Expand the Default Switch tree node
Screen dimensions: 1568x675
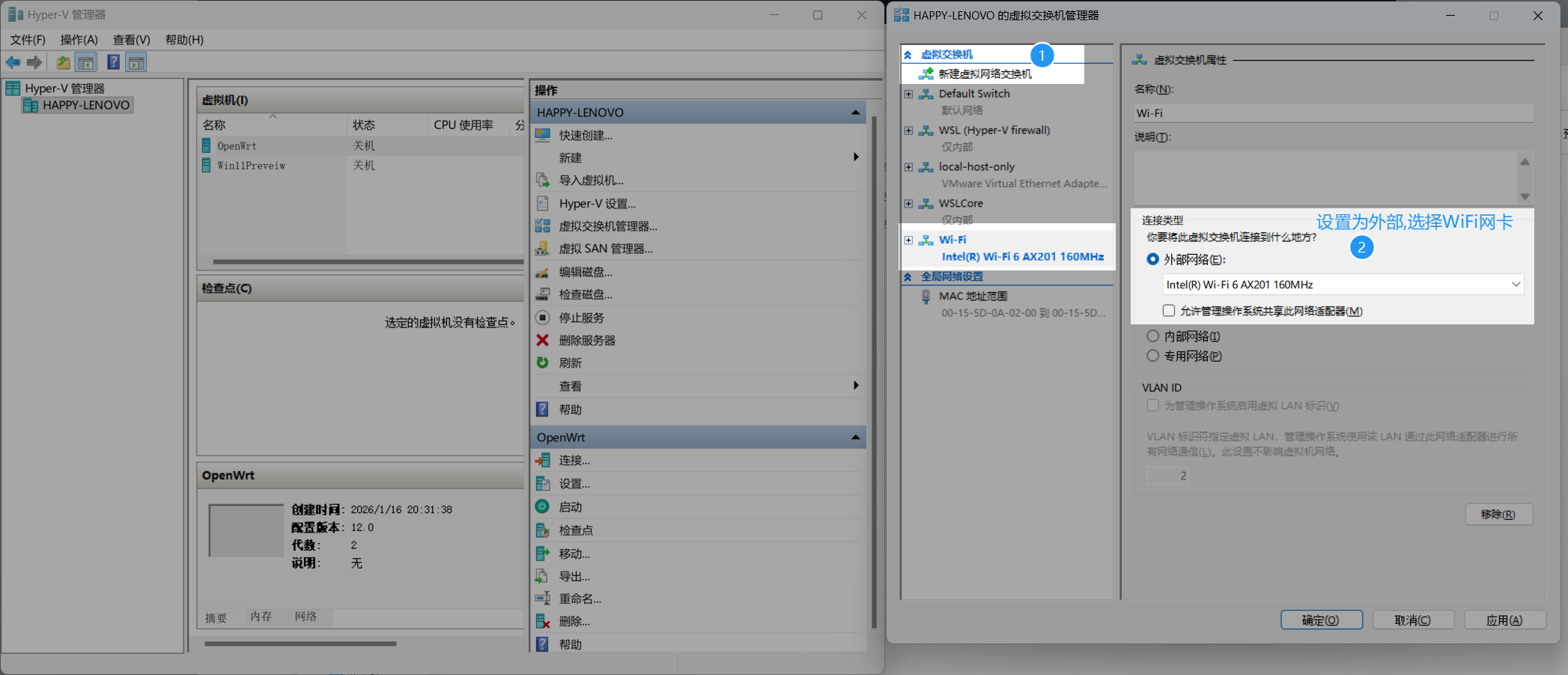click(x=908, y=94)
